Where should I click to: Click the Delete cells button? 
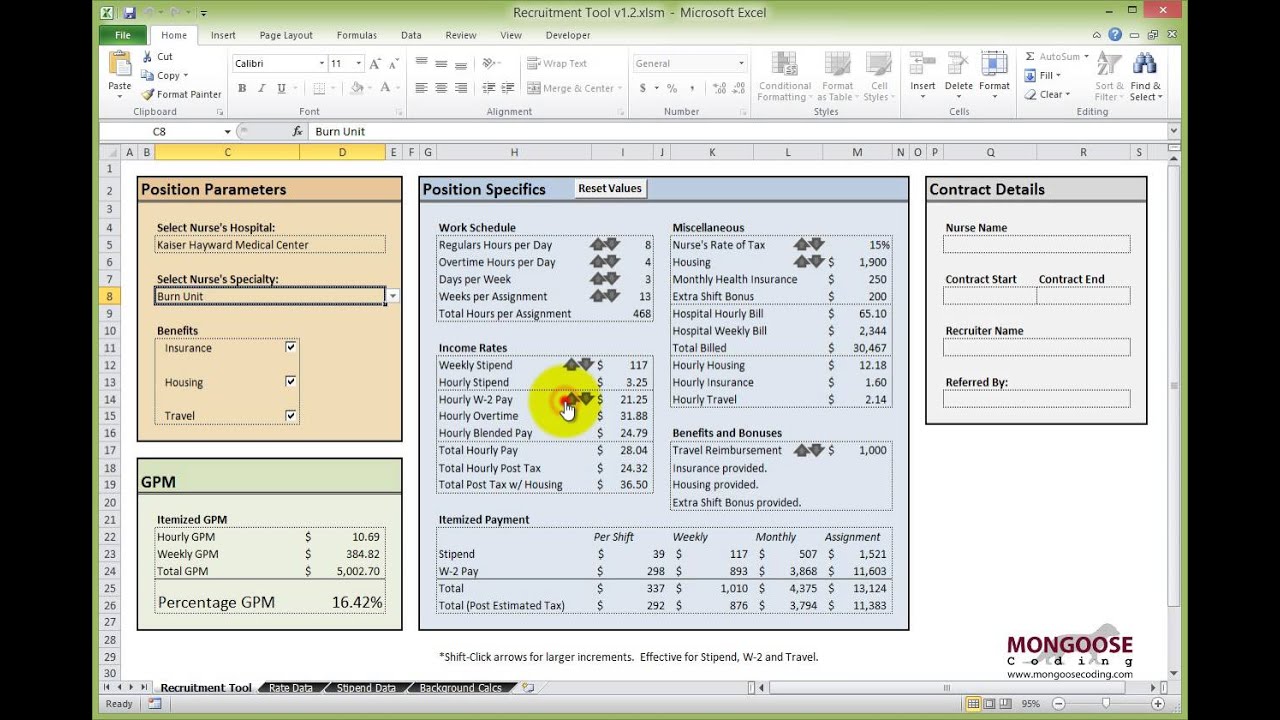958,75
